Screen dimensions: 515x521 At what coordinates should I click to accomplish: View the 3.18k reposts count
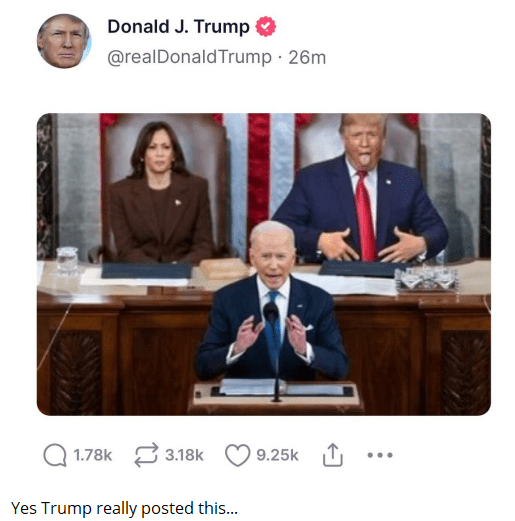coord(184,455)
